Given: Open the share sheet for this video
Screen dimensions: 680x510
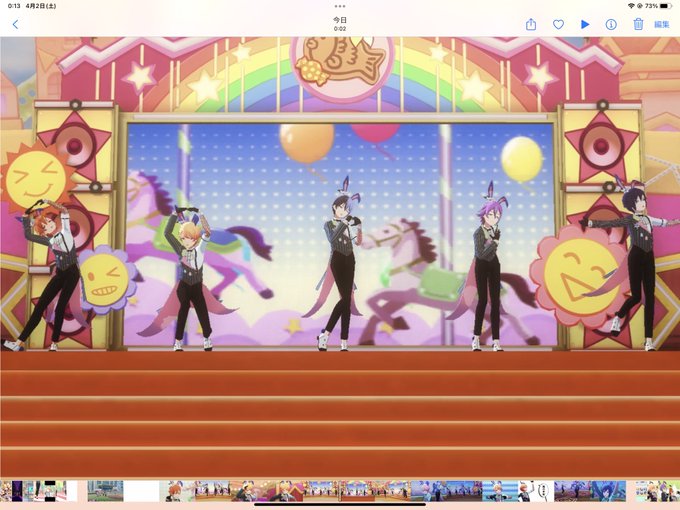Looking at the screenshot, I should tap(531, 24).
